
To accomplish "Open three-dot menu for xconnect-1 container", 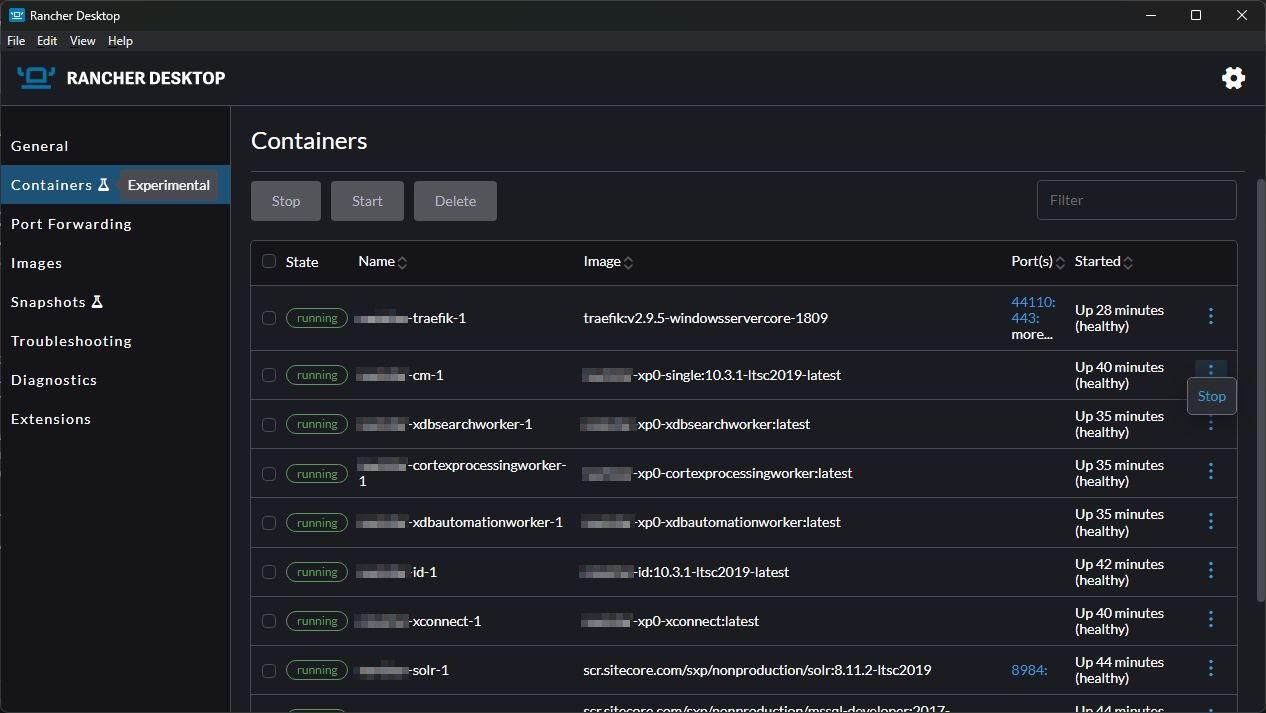I will 1210,619.
